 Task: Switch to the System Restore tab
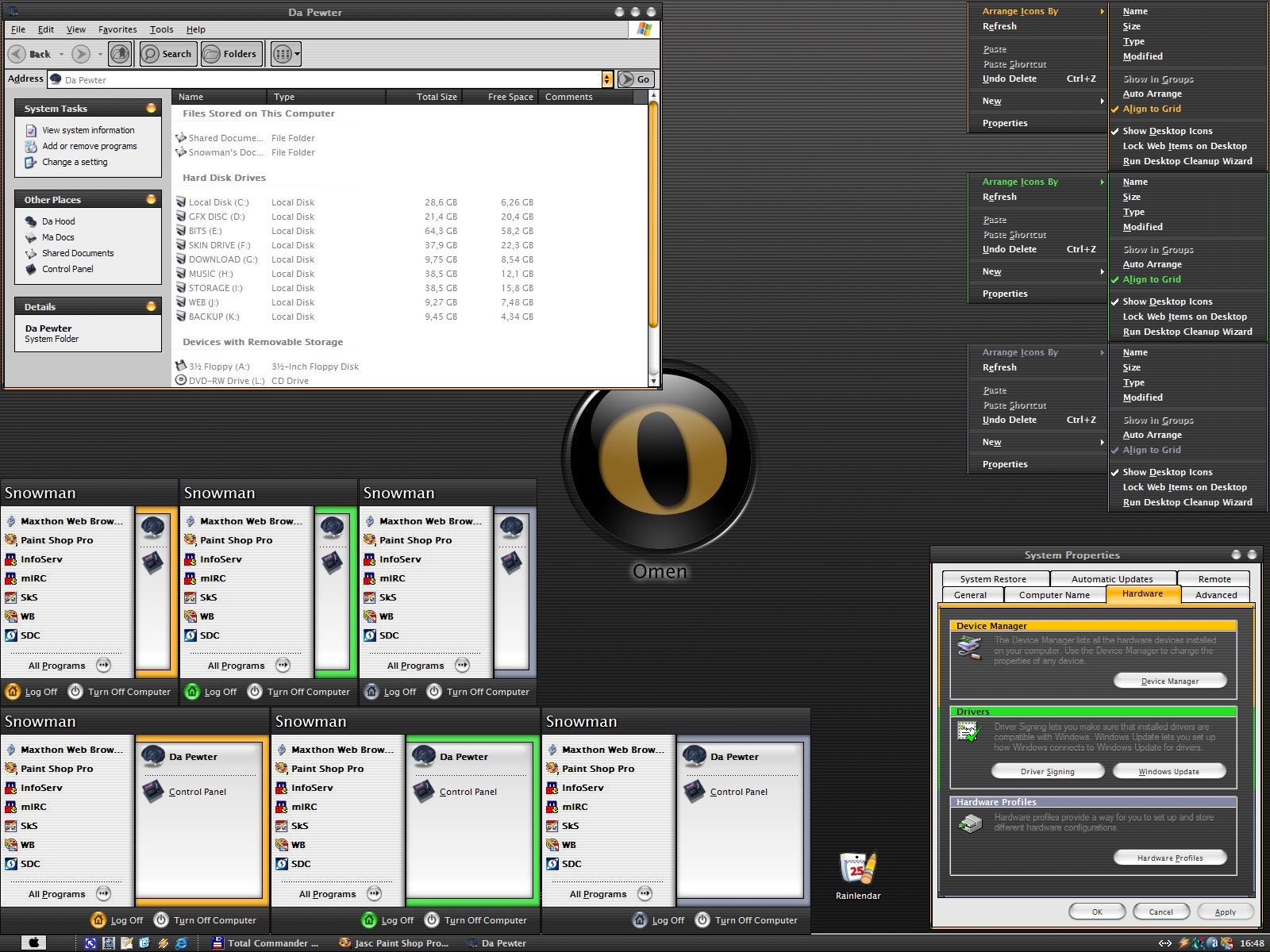tap(995, 579)
